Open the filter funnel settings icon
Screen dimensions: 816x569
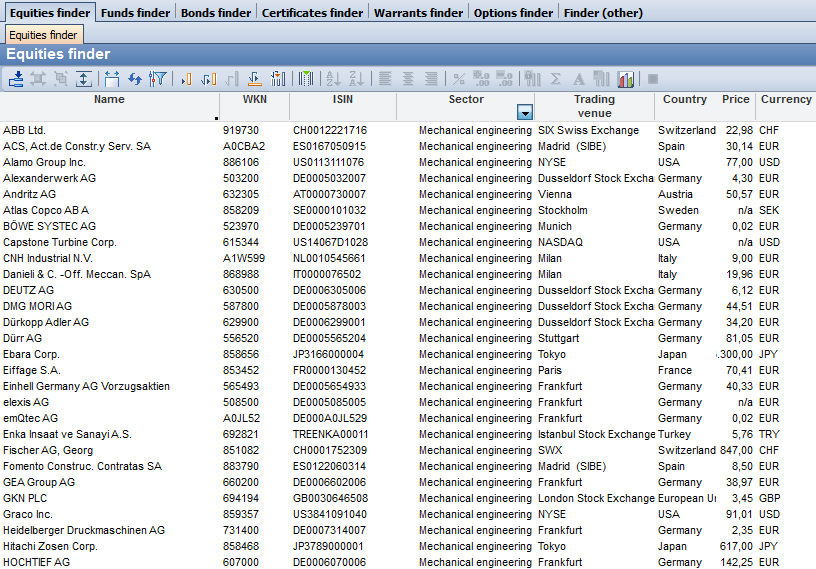157,79
